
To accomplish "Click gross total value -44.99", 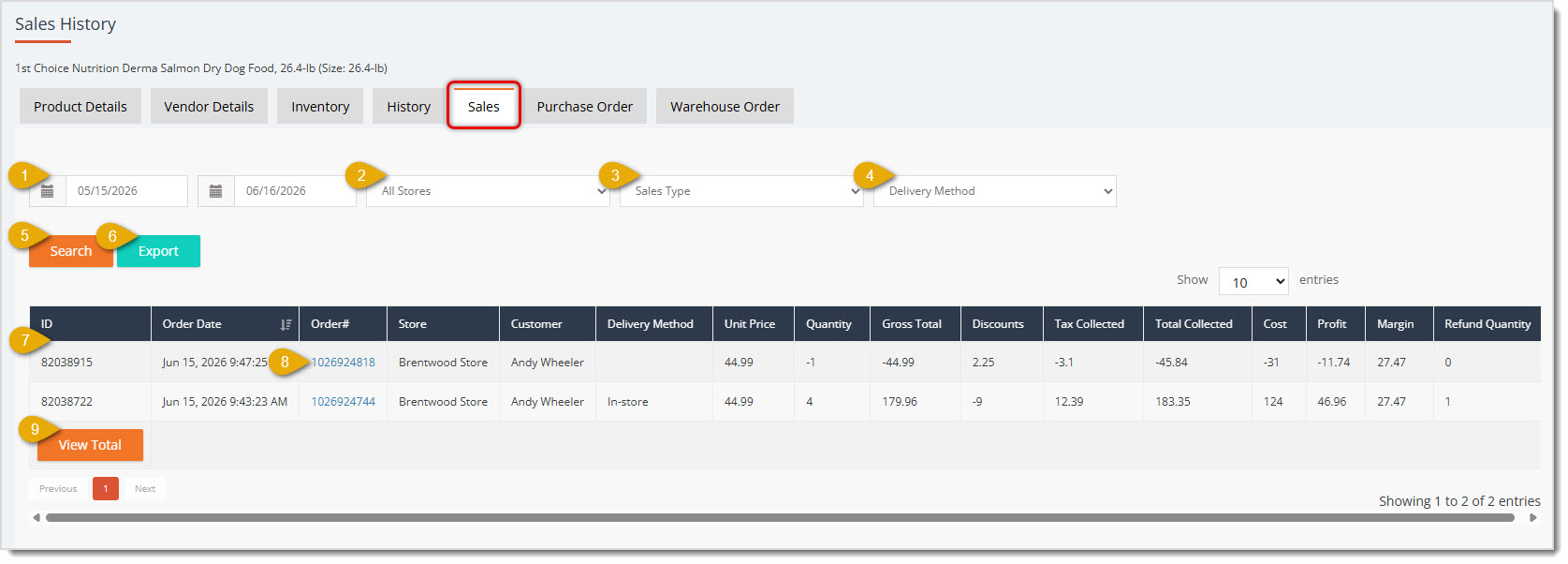I will point(899,363).
